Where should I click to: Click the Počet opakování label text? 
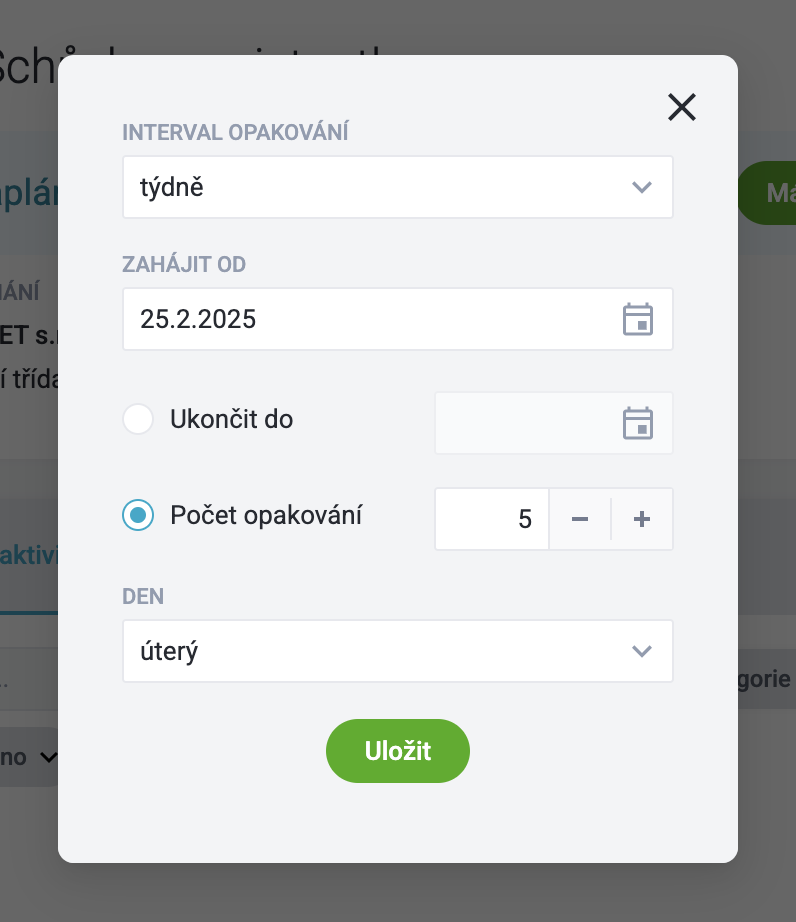266,515
